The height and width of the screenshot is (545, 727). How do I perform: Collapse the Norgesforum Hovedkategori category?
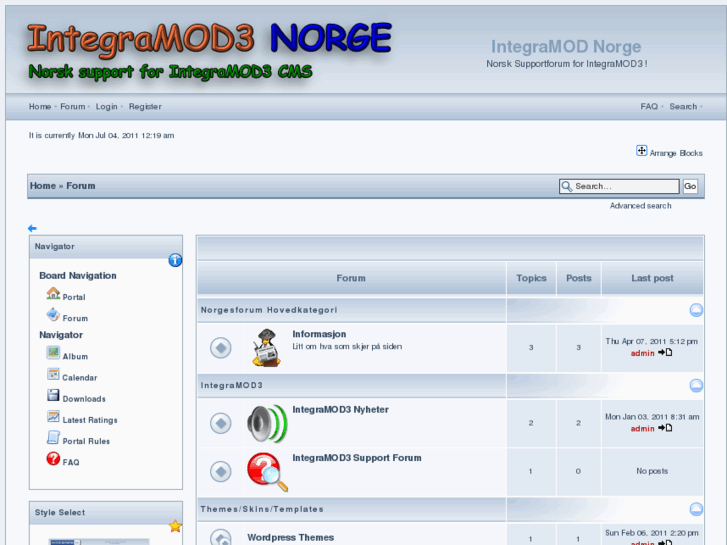(696, 310)
